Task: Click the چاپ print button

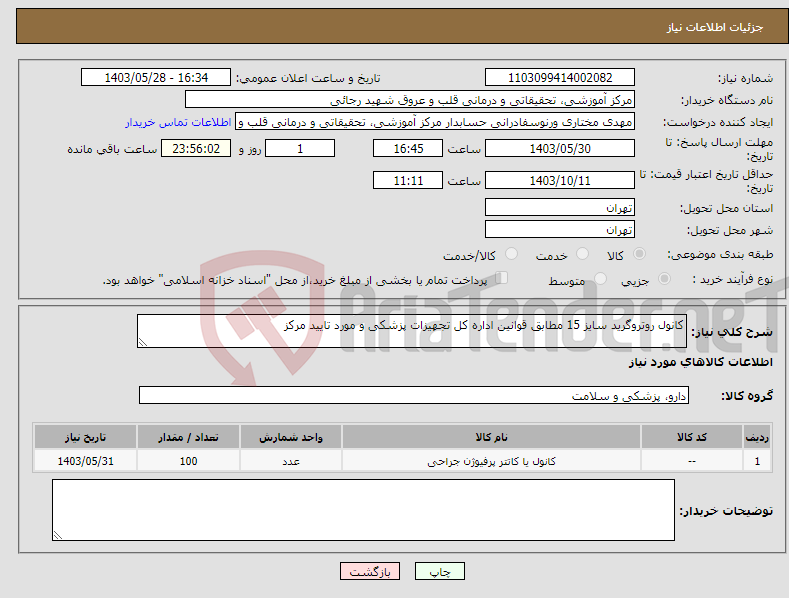Action: [x=440, y=571]
